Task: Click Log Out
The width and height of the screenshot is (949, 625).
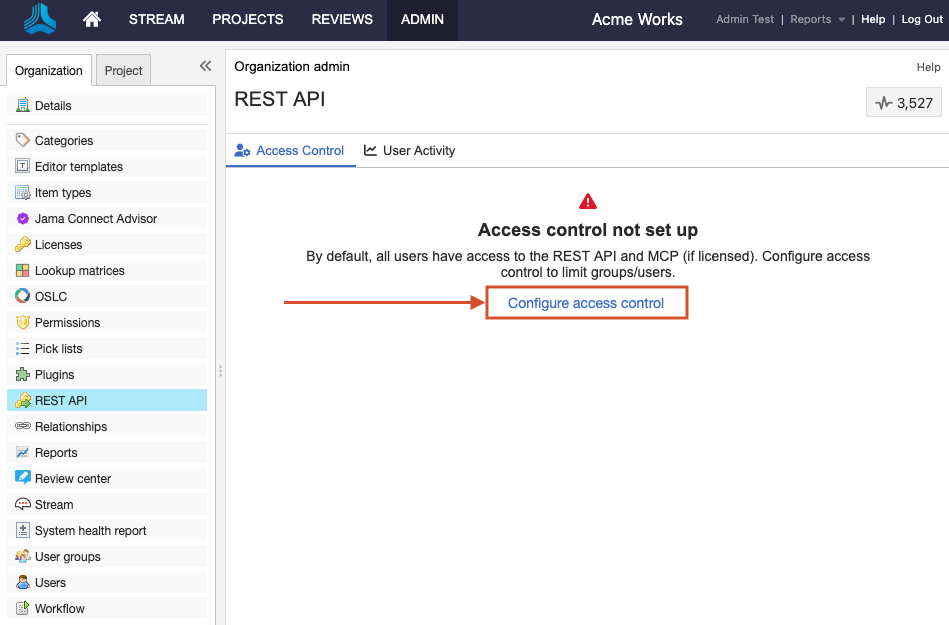Action: pos(922,19)
